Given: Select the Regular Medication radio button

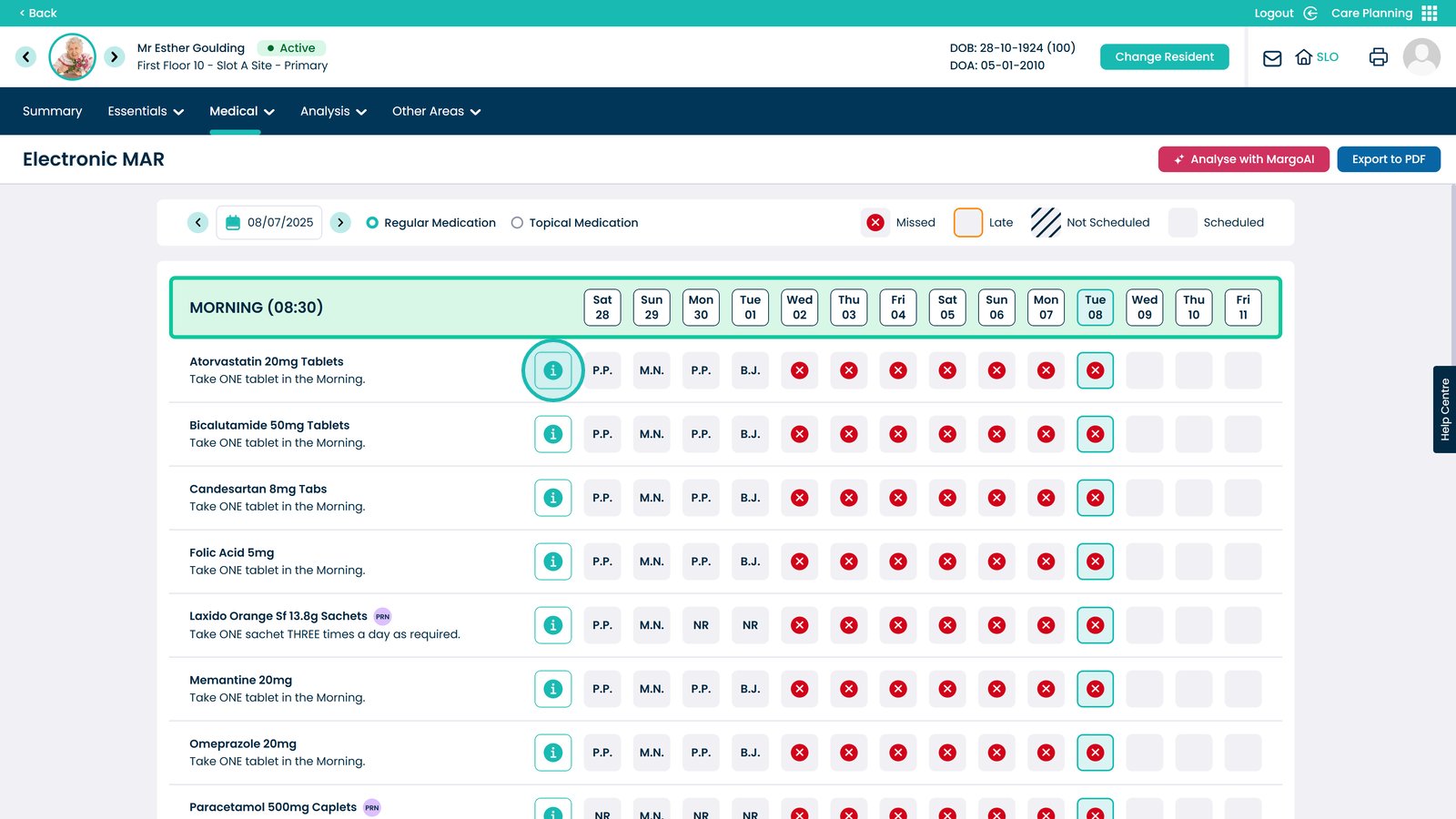Looking at the screenshot, I should [372, 223].
